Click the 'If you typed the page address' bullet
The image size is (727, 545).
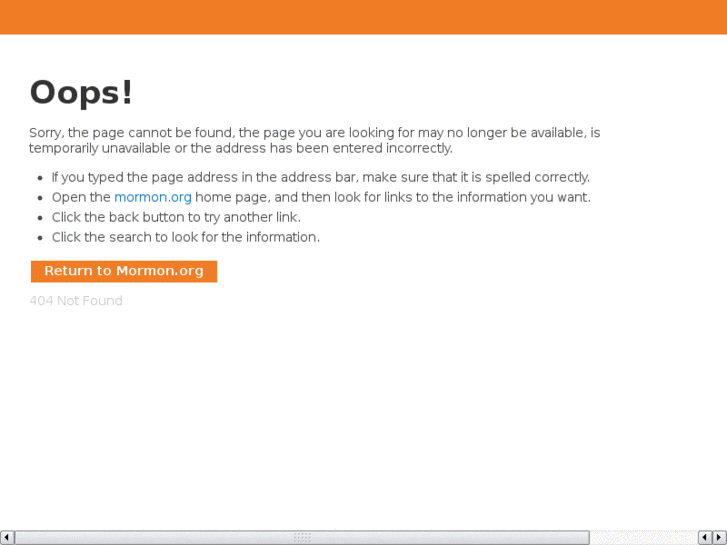pos(320,178)
